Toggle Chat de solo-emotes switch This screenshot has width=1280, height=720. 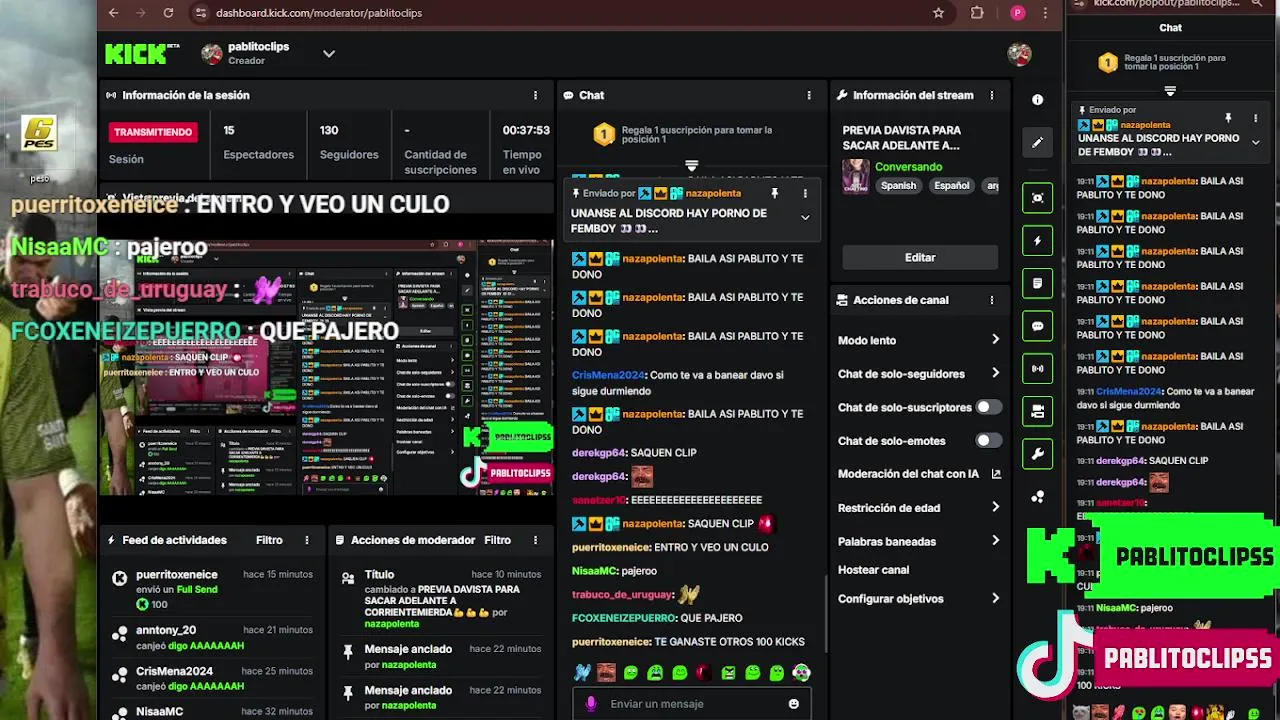tap(988, 440)
